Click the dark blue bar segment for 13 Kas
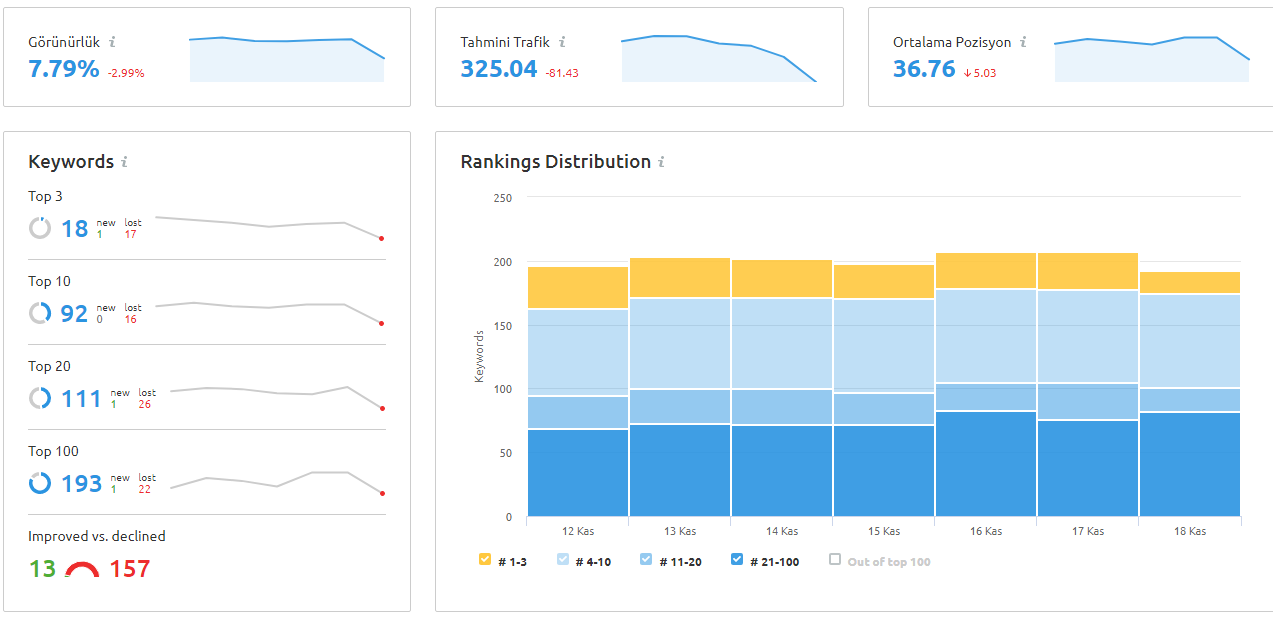This screenshot has height=617, width=1273. point(680,470)
